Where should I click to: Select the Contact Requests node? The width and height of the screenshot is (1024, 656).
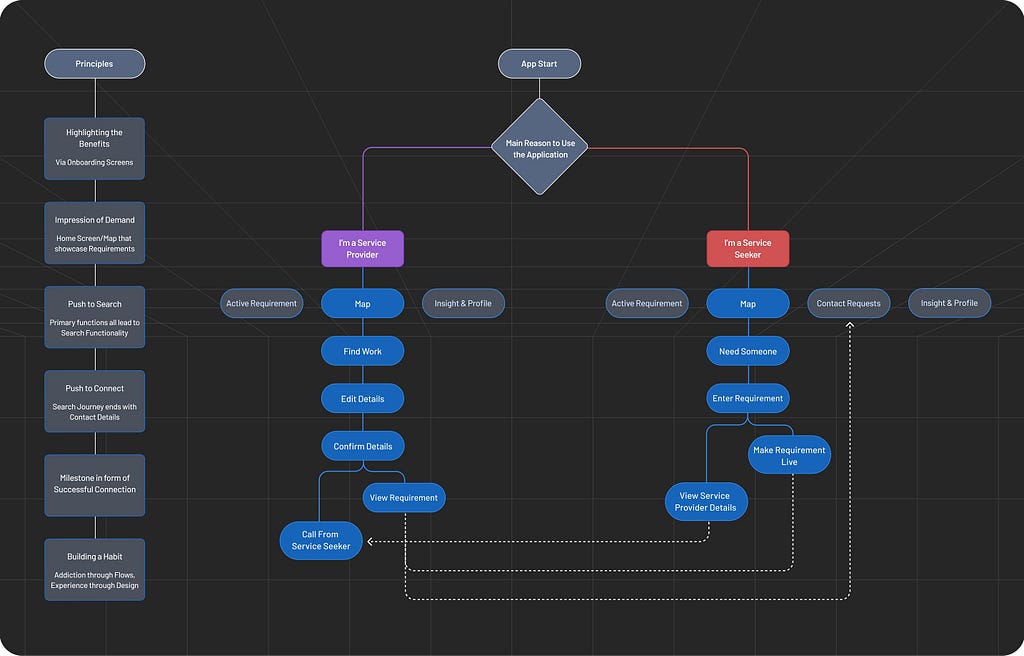[x=848, y=303]
